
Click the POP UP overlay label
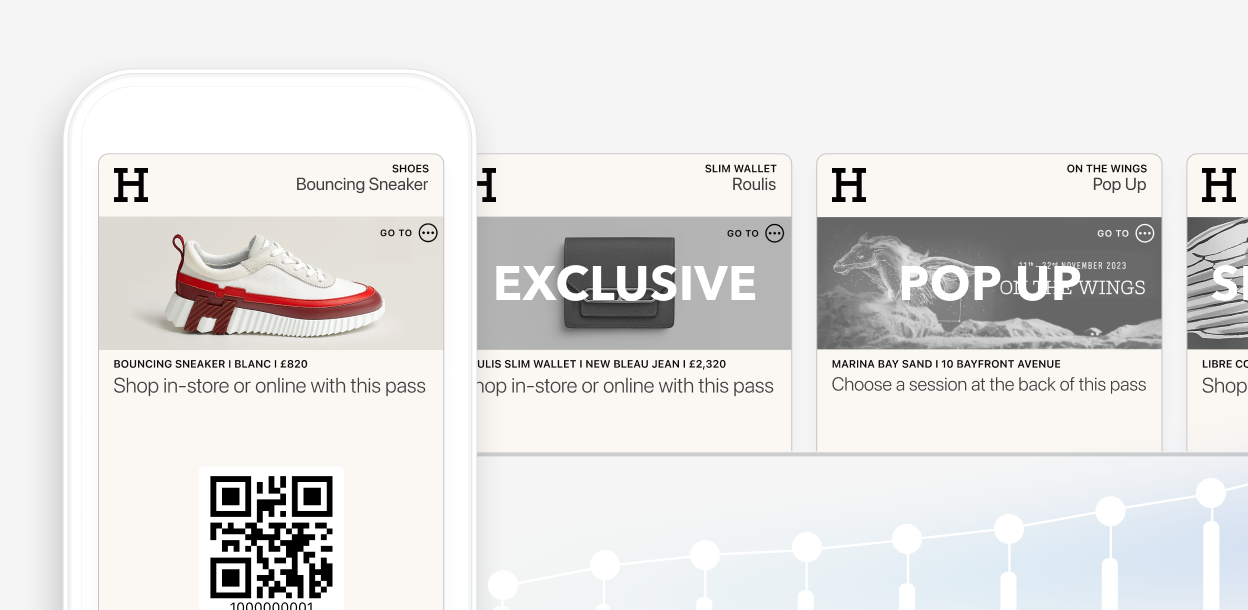click(990, 283)
